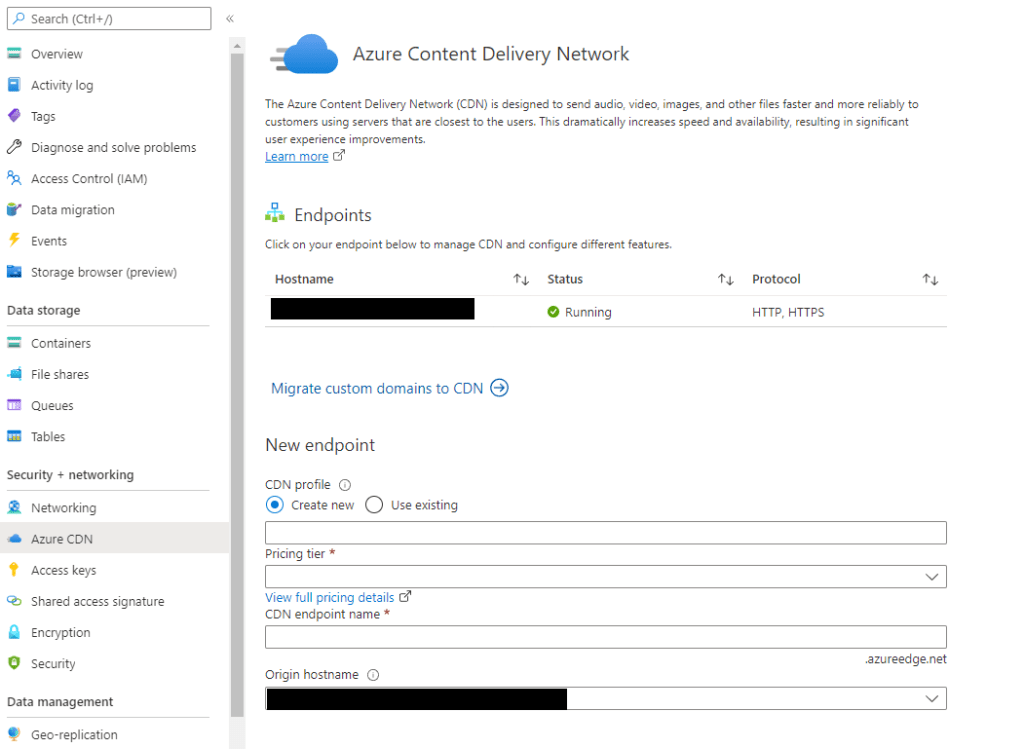Image resolution: width=1024 pixels, height=749 pixels.
Task: Click the Events lightning bolt icon
Action: pyautogui.click(x=14, y=241)
